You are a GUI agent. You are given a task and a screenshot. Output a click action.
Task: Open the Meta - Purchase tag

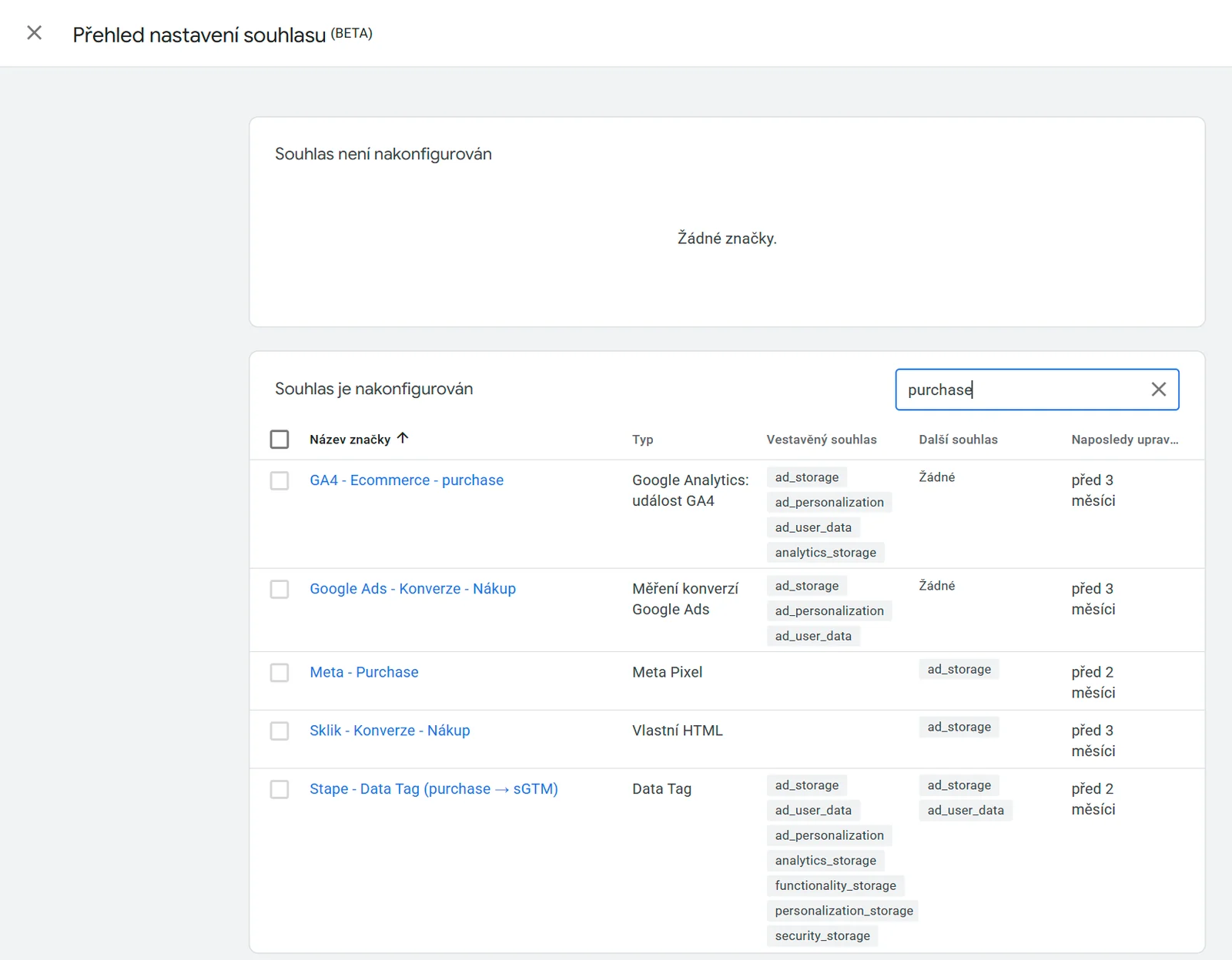pyautogui.click(x=364, y=672)
